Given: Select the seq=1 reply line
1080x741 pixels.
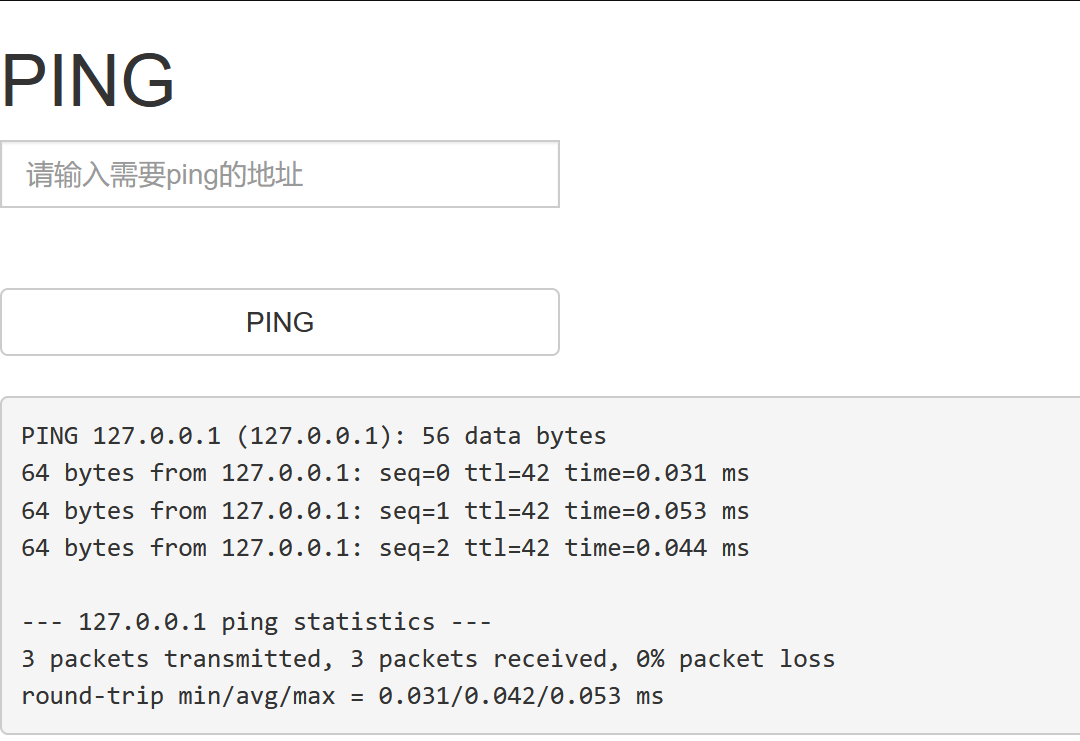Looking at the screenshot, I should [x=385, y=511].
